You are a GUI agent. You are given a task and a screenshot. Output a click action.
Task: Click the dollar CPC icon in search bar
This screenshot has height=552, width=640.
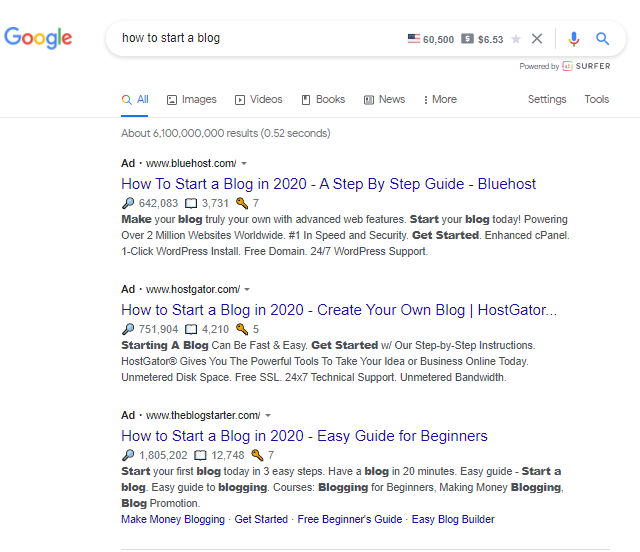[x=467, y=39]
